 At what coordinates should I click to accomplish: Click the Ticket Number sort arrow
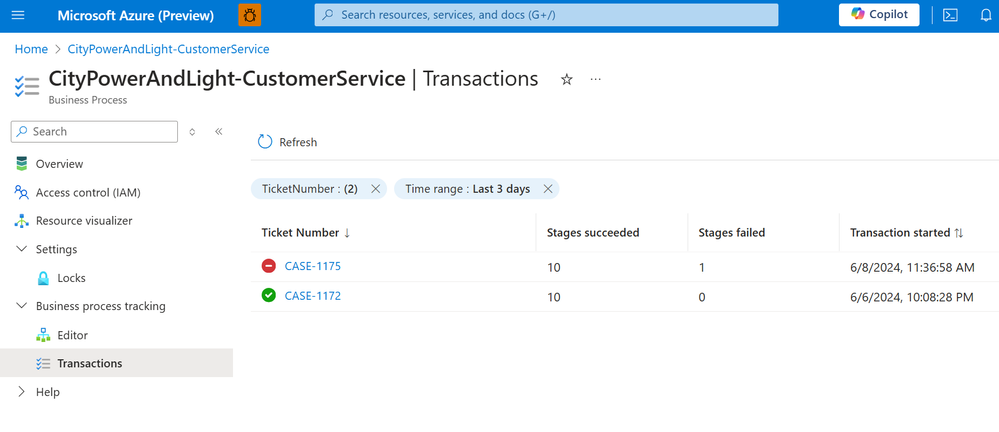point(347,233)
